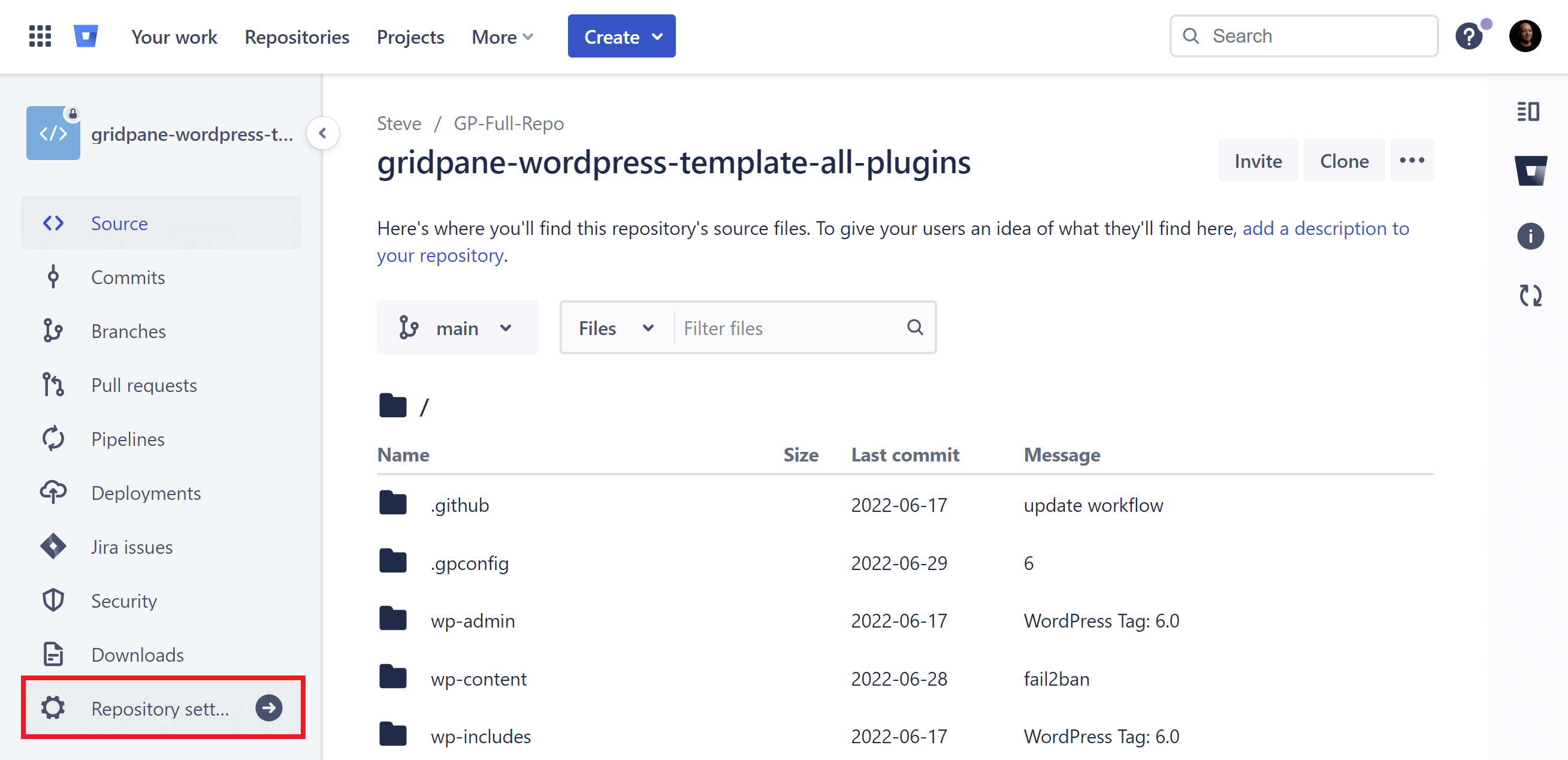Viewport: 1568px width, 760px height.
Task: Open the user profile avatar
Action: click(1525, 36)
